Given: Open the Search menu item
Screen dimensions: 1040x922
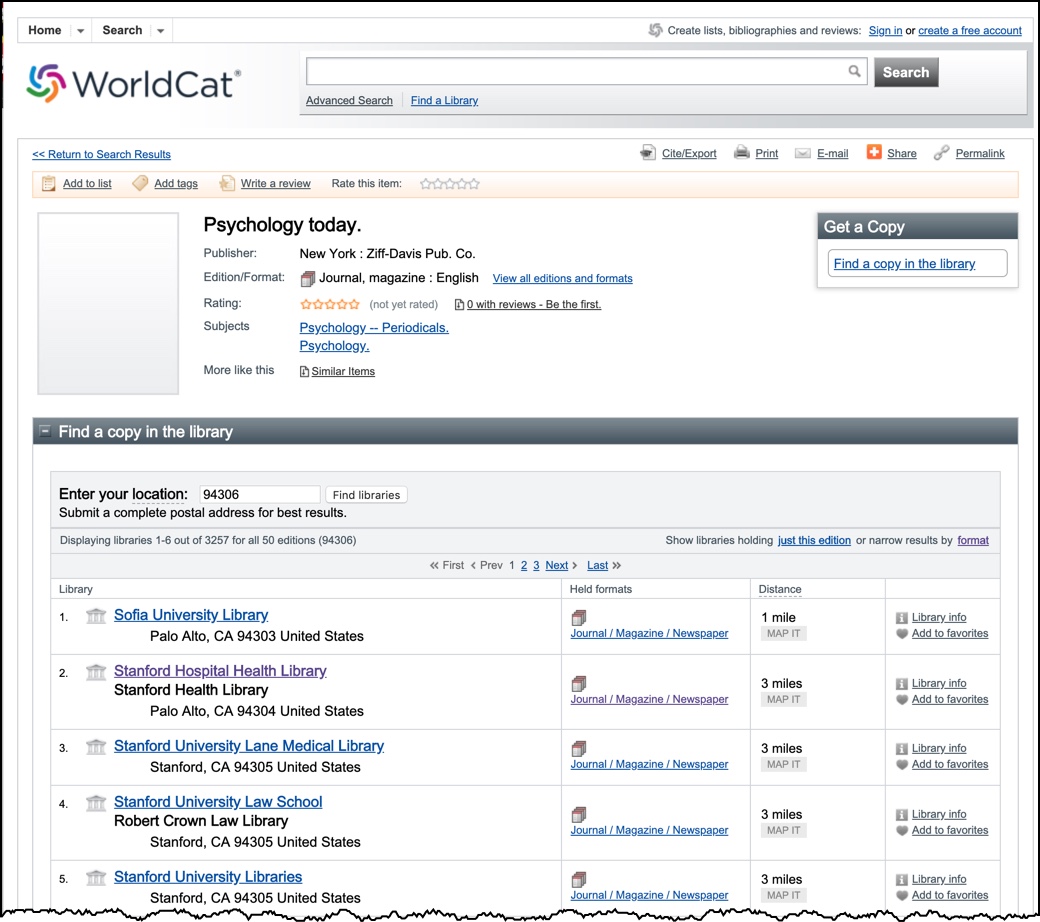Looking at the screenshot, I should [122, 30].
